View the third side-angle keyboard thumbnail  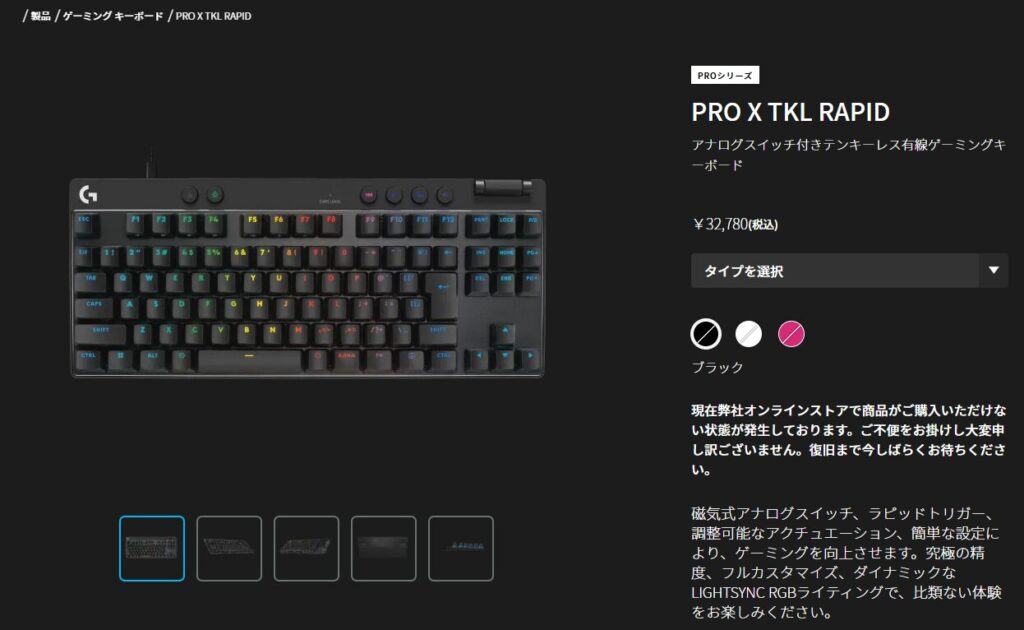306,548
